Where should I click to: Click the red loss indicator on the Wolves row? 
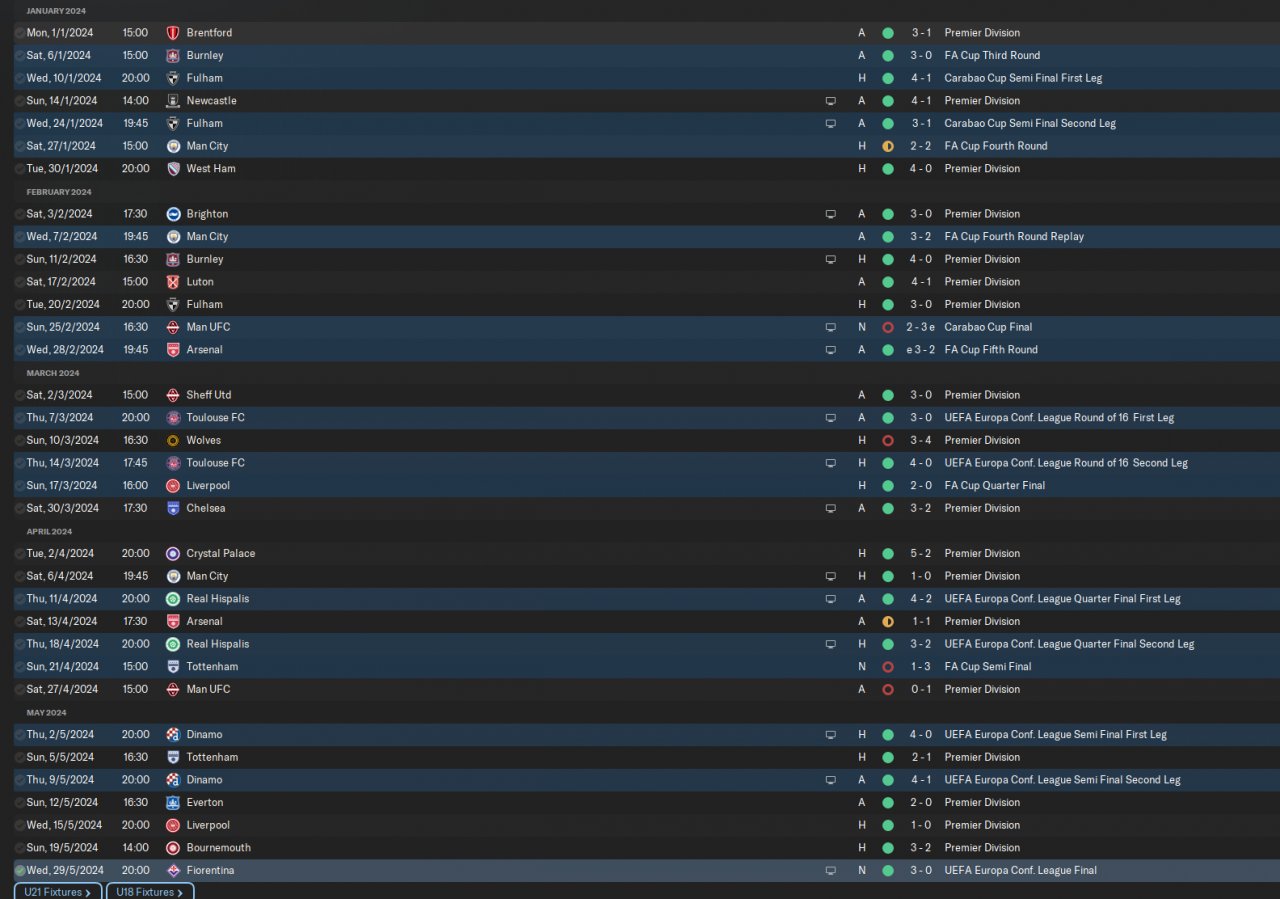(x=888, y=440)
